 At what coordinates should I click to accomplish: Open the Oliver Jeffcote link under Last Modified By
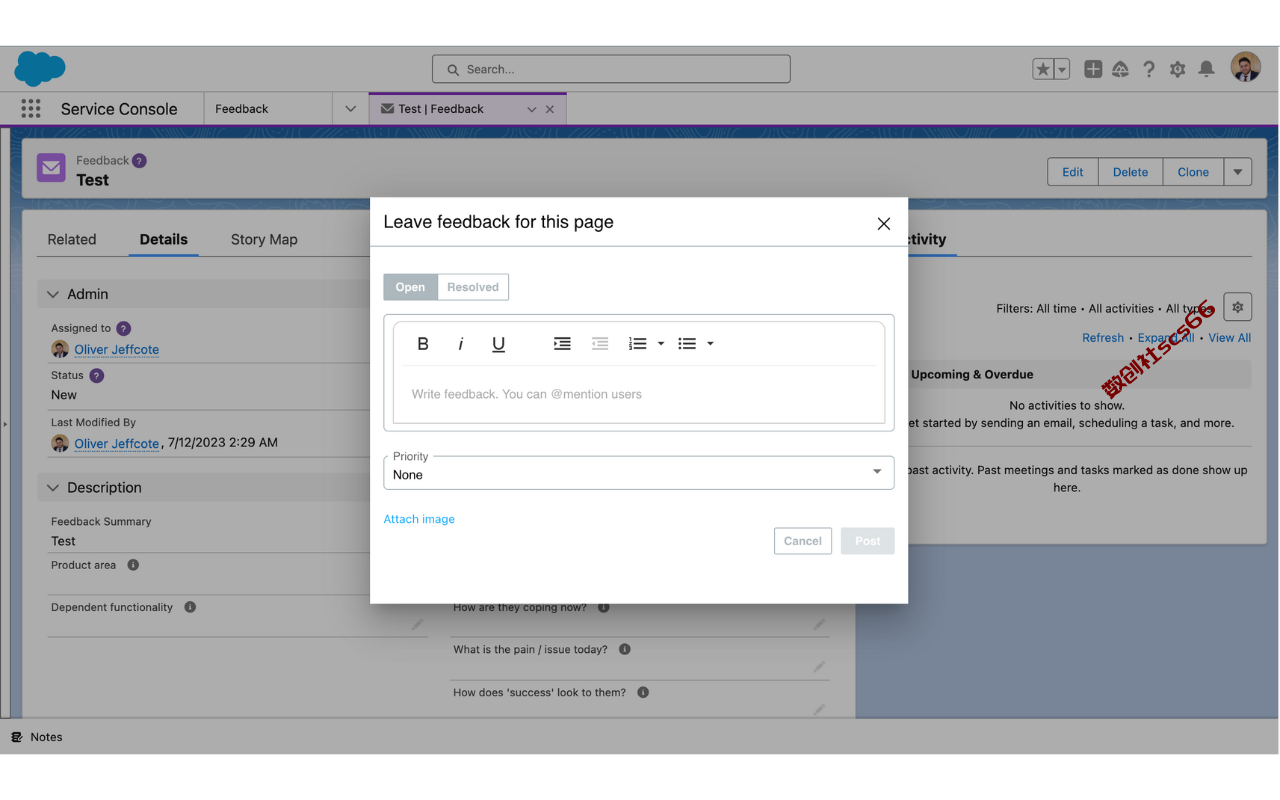click(116, 443)
